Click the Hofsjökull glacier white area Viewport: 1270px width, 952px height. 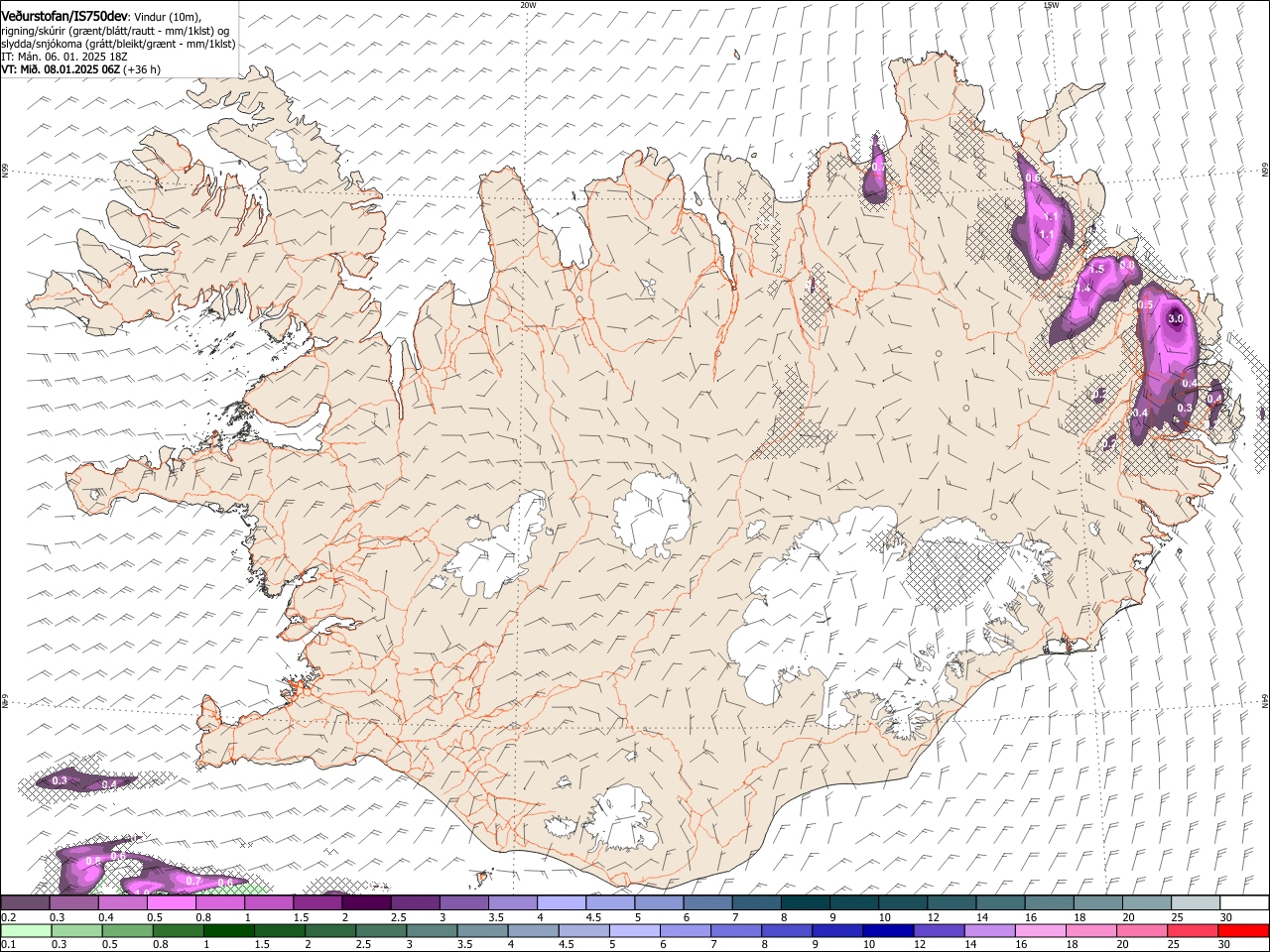[x=652, y=512]
